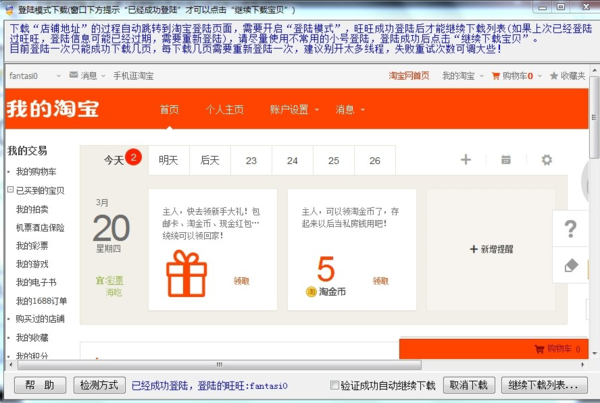Switch to the 后天 date tab
The image size is (600, 403).
(x=210, y=160)
